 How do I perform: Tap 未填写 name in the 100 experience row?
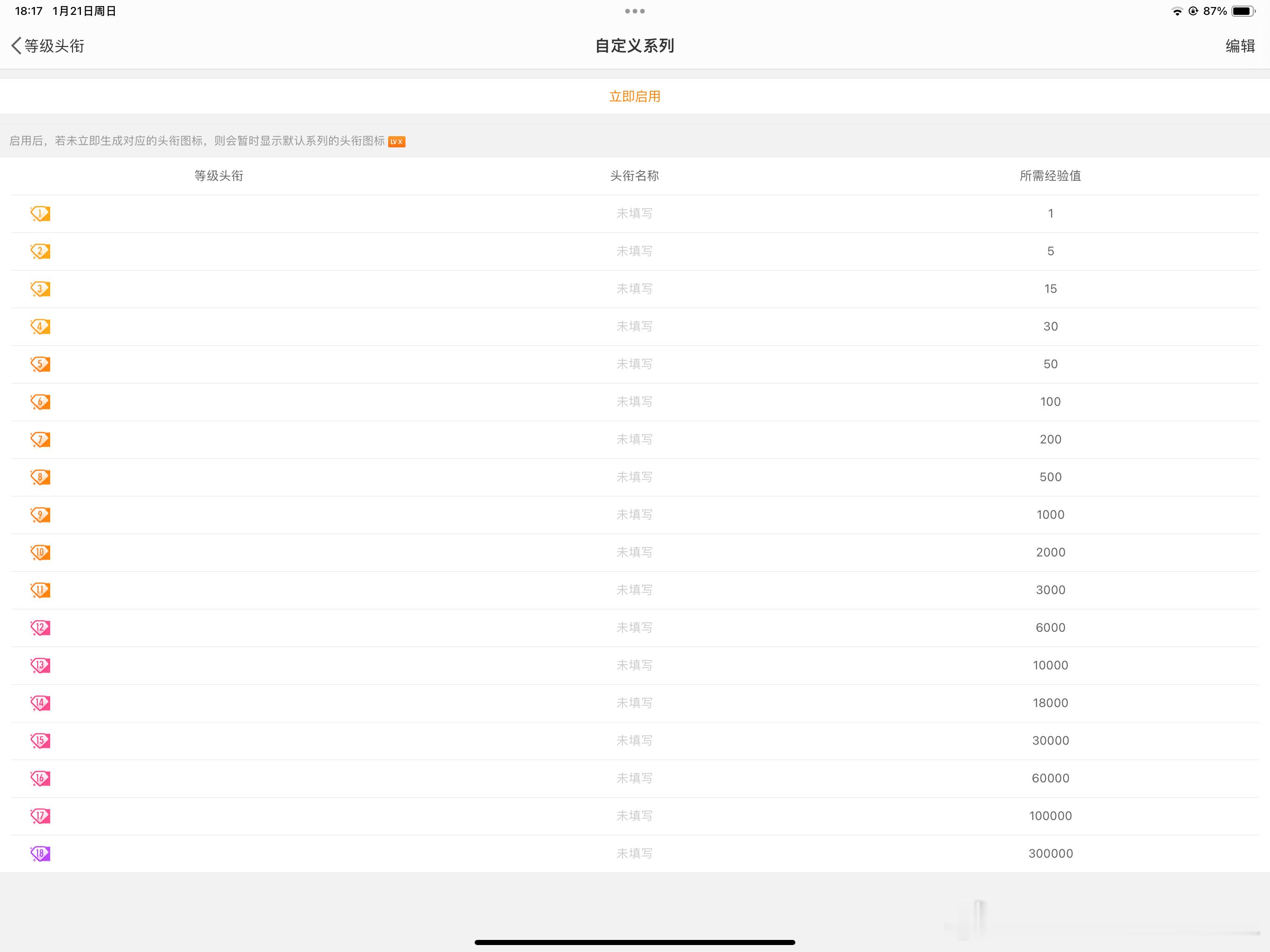(x=635, y=402)
